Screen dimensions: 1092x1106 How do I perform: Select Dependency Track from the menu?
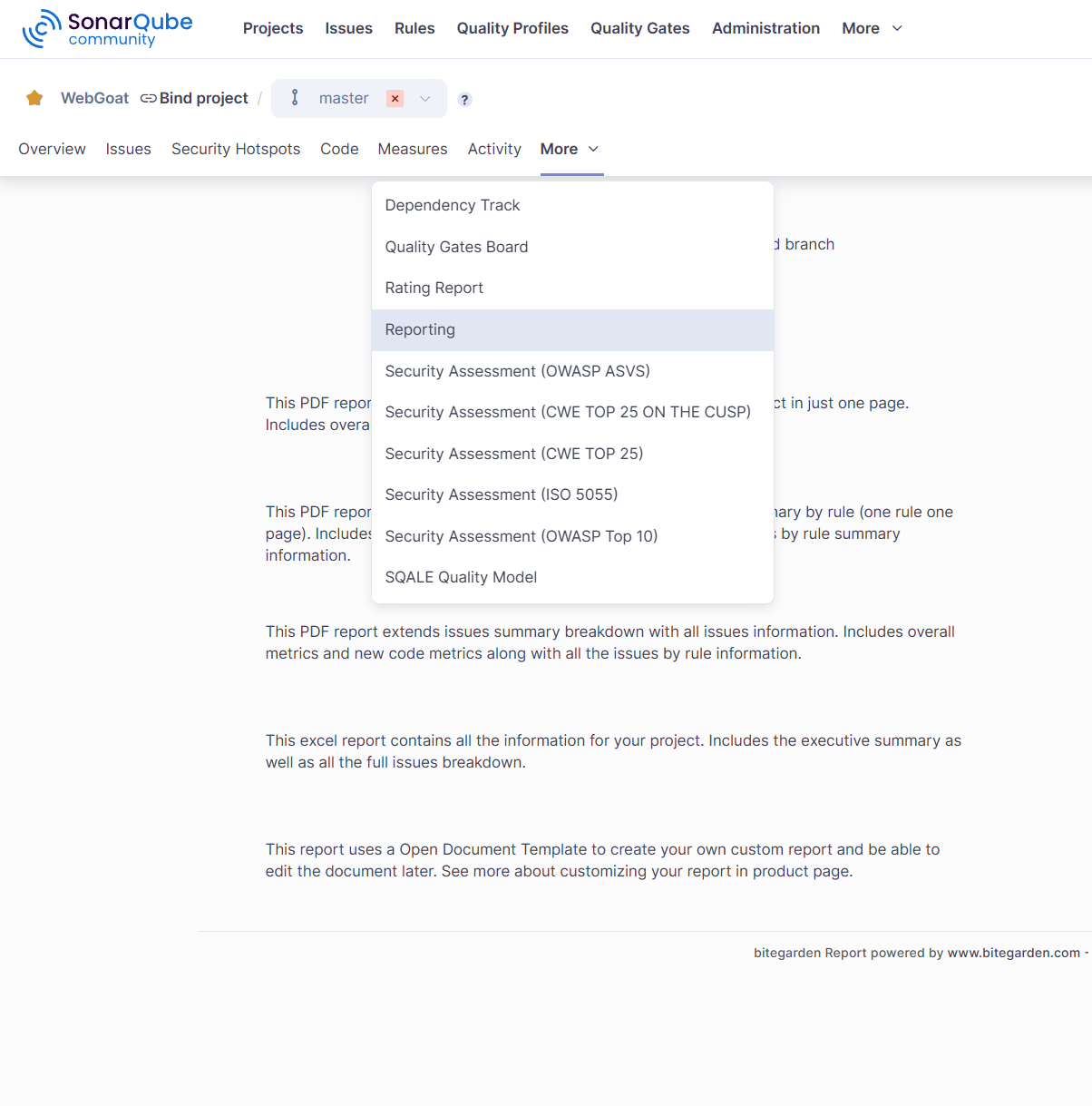[x=452, y=205]
